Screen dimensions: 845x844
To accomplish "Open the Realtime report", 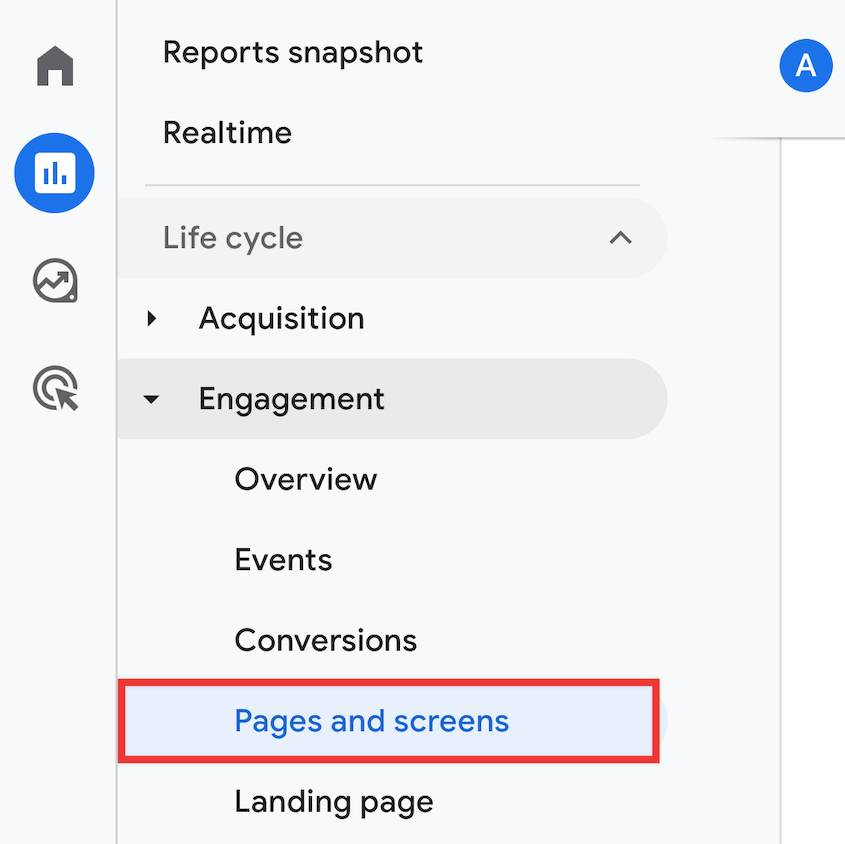I will [x=227, y=133].
